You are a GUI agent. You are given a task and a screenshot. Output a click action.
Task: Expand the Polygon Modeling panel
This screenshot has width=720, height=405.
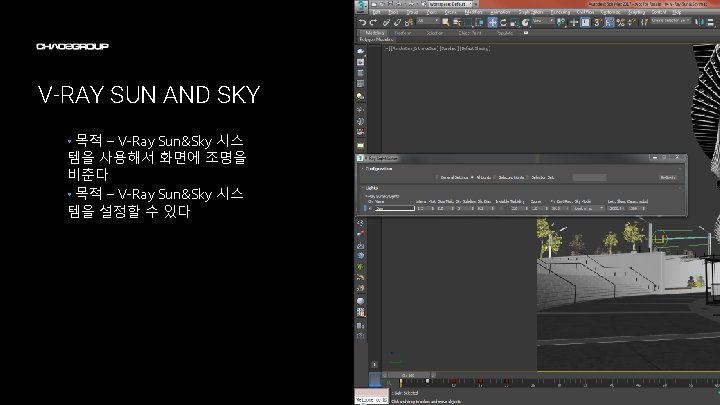[x=377, y=39]
